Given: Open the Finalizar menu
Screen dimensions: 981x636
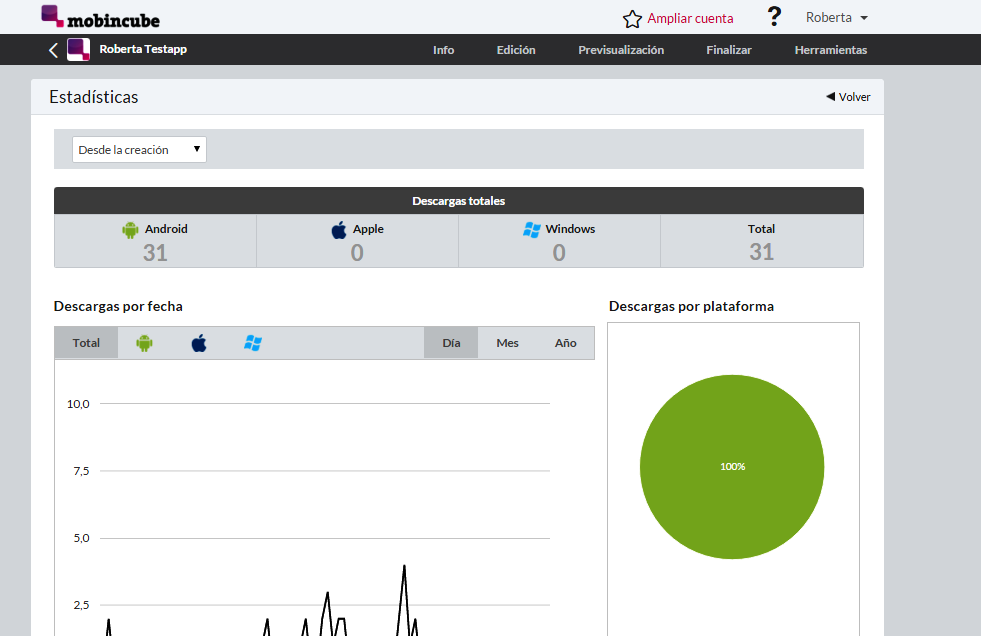Looking at the screenshot, I should [x=729, y=50].
